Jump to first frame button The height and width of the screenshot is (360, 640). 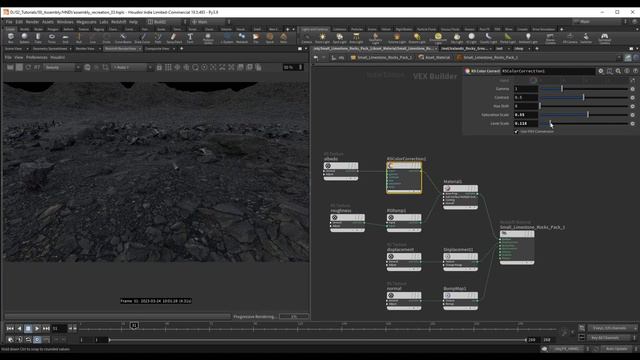[10, 328]
